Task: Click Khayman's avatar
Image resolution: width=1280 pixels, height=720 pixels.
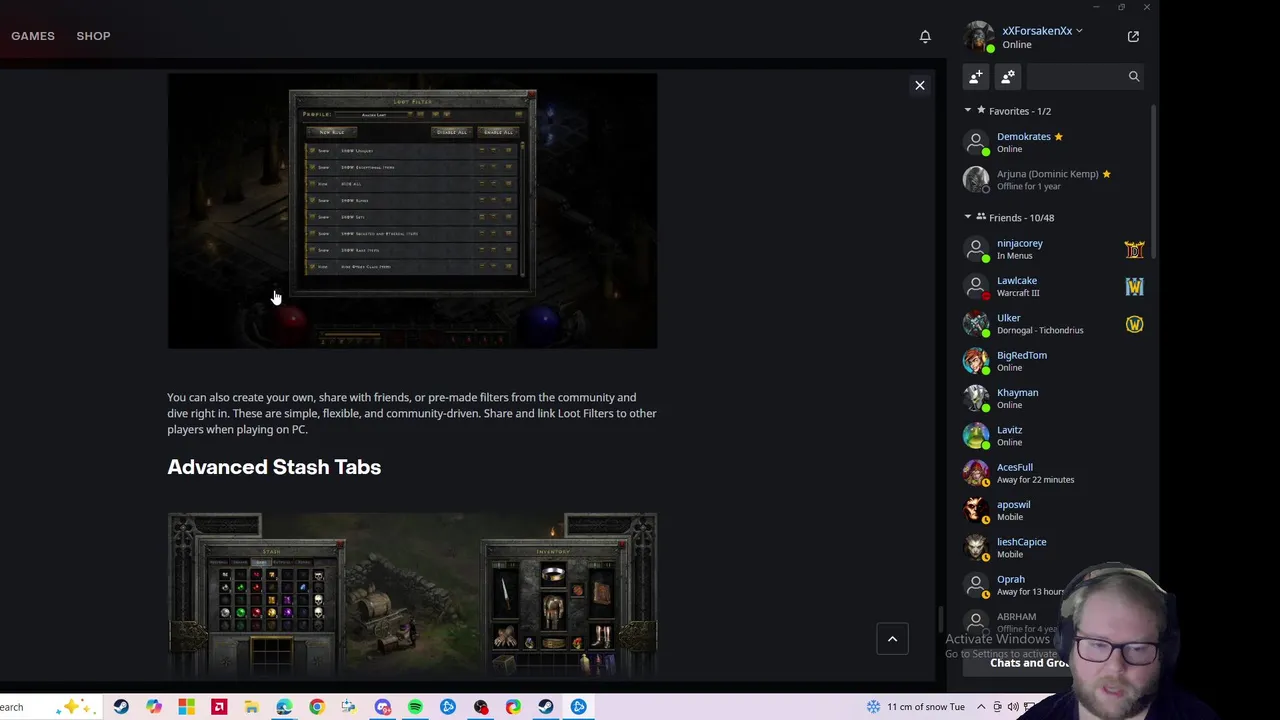Action: coord(976,399)
